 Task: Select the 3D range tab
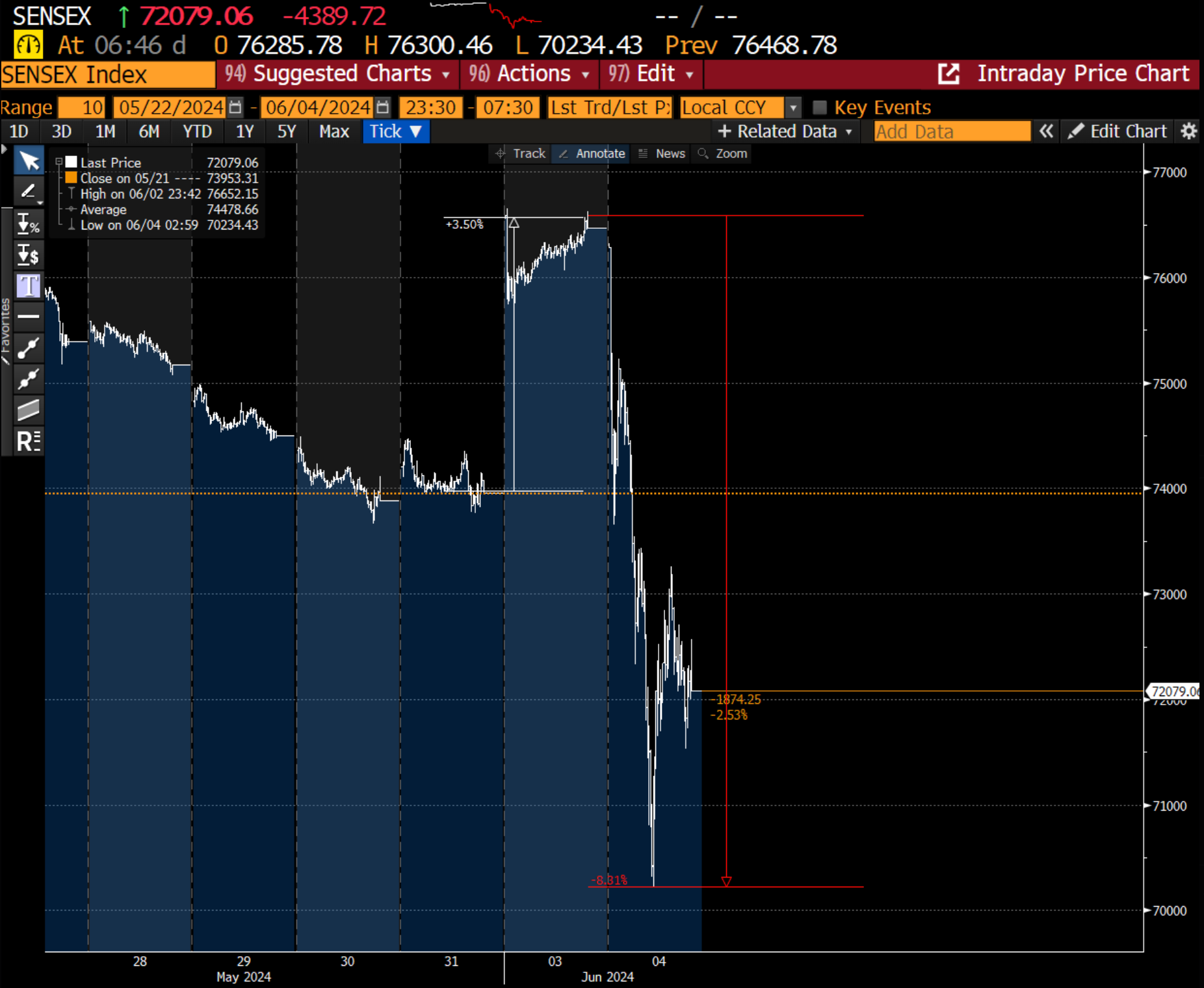pos(62,131)
